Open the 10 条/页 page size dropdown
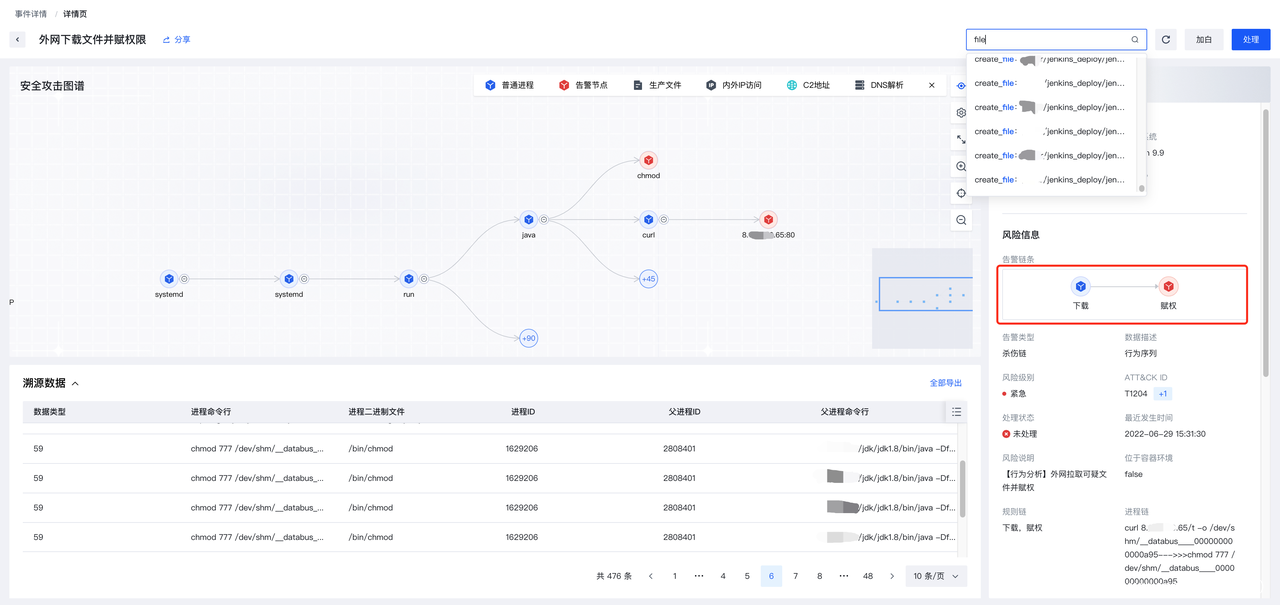This screenshot has width=1280, height=605. click(935, 576)
